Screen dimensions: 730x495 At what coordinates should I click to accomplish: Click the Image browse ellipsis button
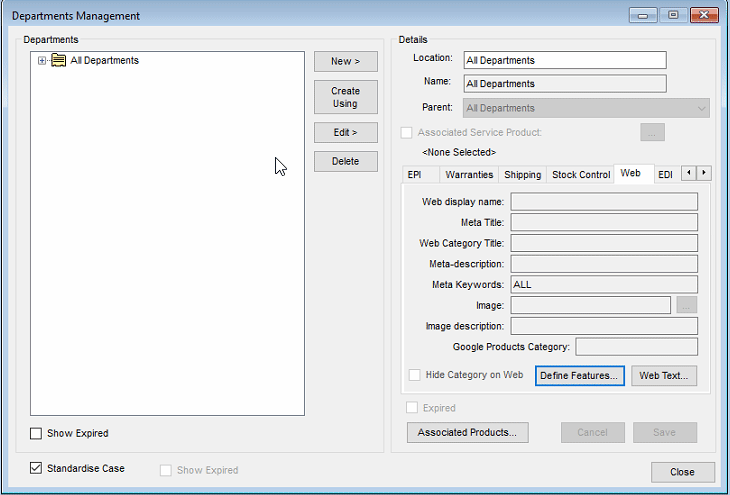(x=685, y=305)
